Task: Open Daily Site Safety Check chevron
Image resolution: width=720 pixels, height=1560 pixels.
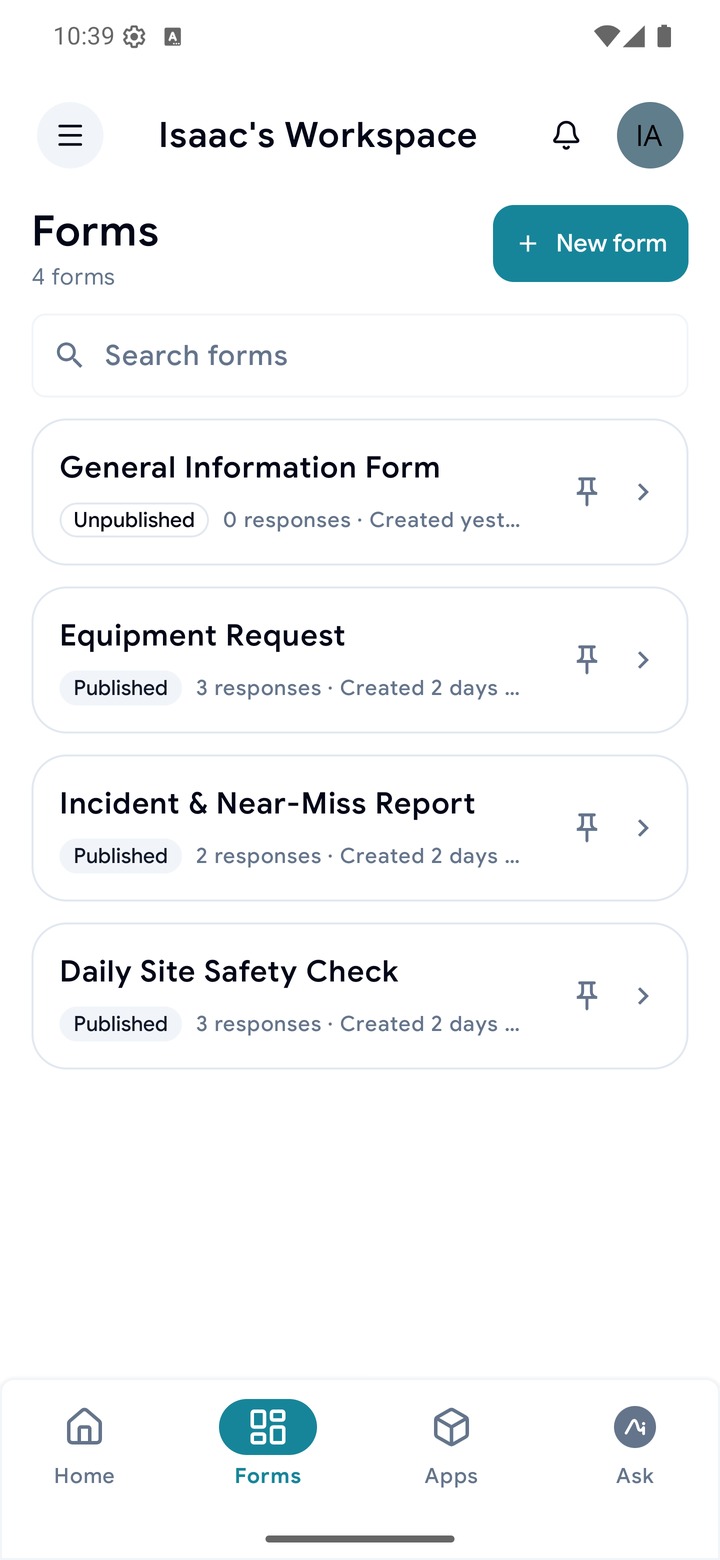Action: coord(643,995)
